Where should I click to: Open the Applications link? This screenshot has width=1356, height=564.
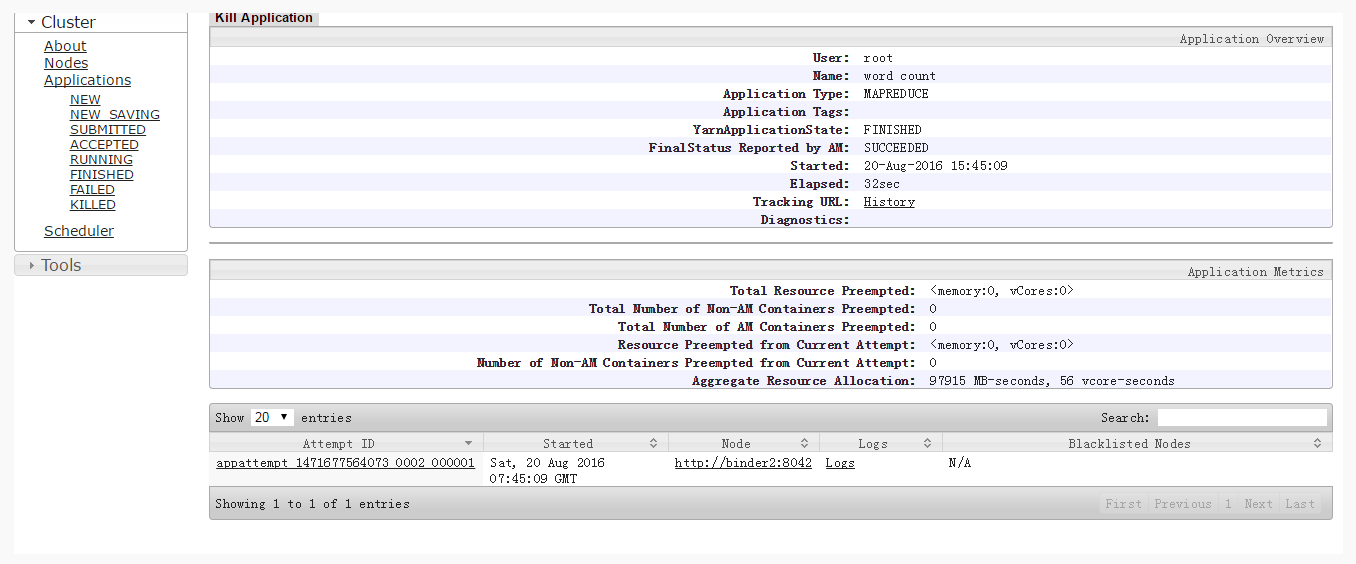click(x=87, y=80)
